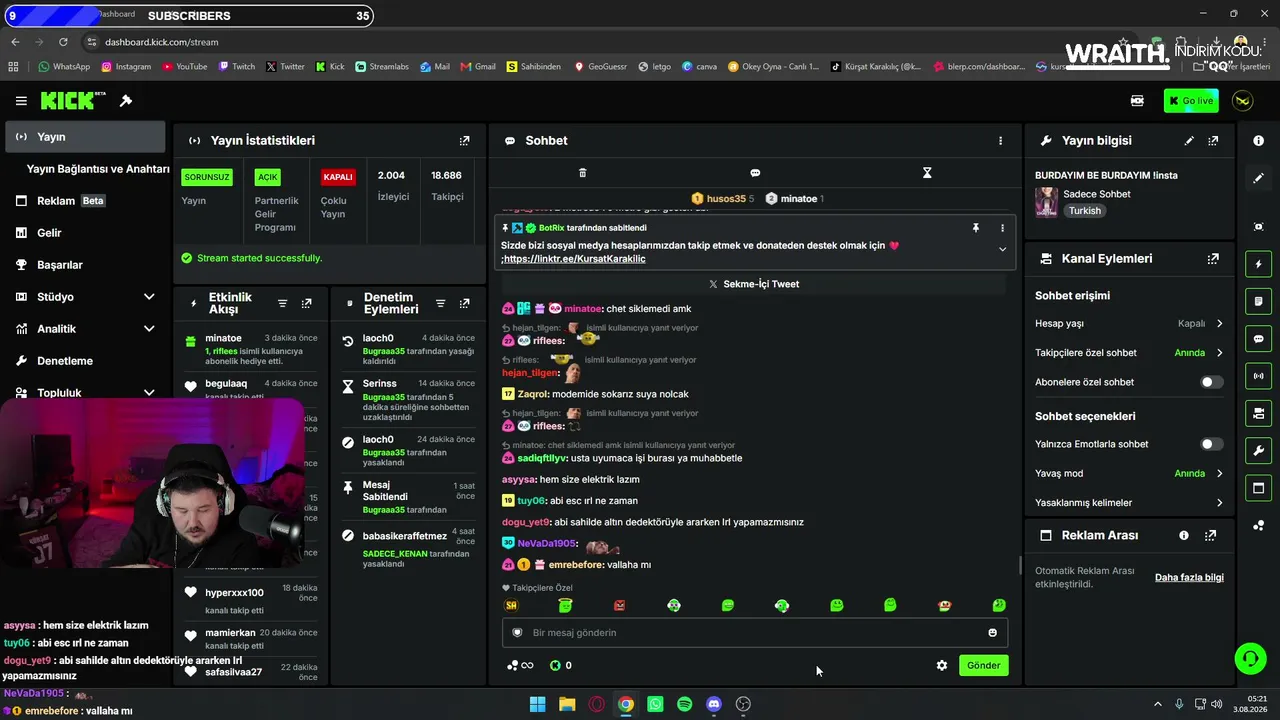Click the pin icon beside the Kick logo

[126, 101]
